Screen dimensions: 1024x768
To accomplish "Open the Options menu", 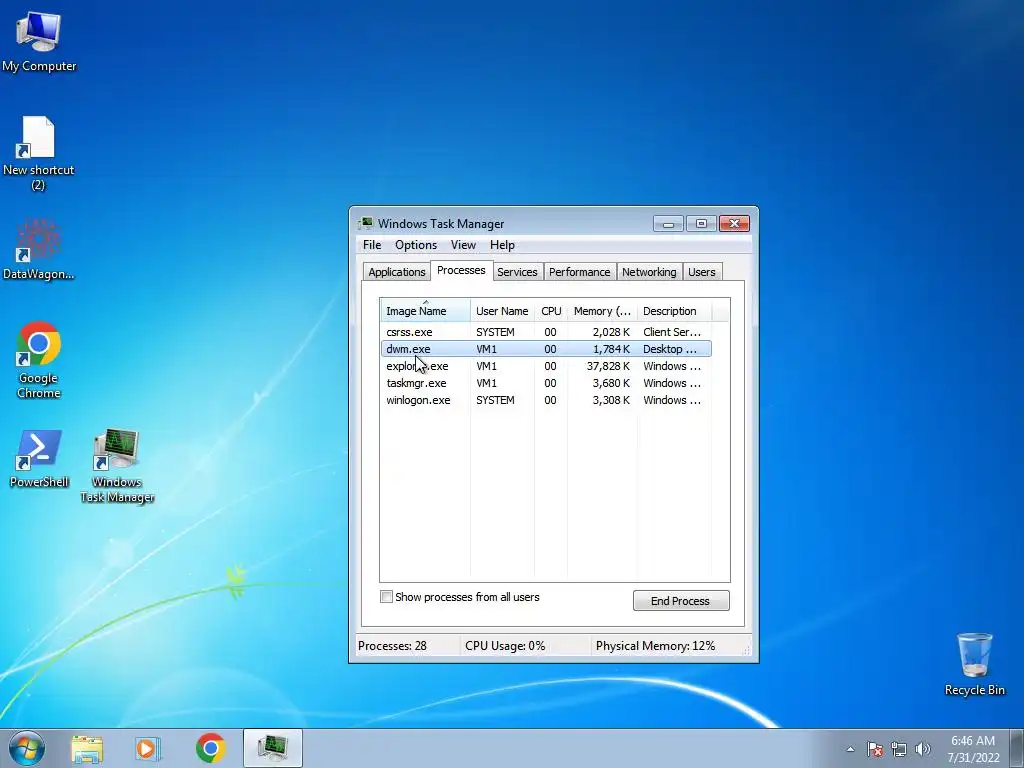I will point(416,245).
